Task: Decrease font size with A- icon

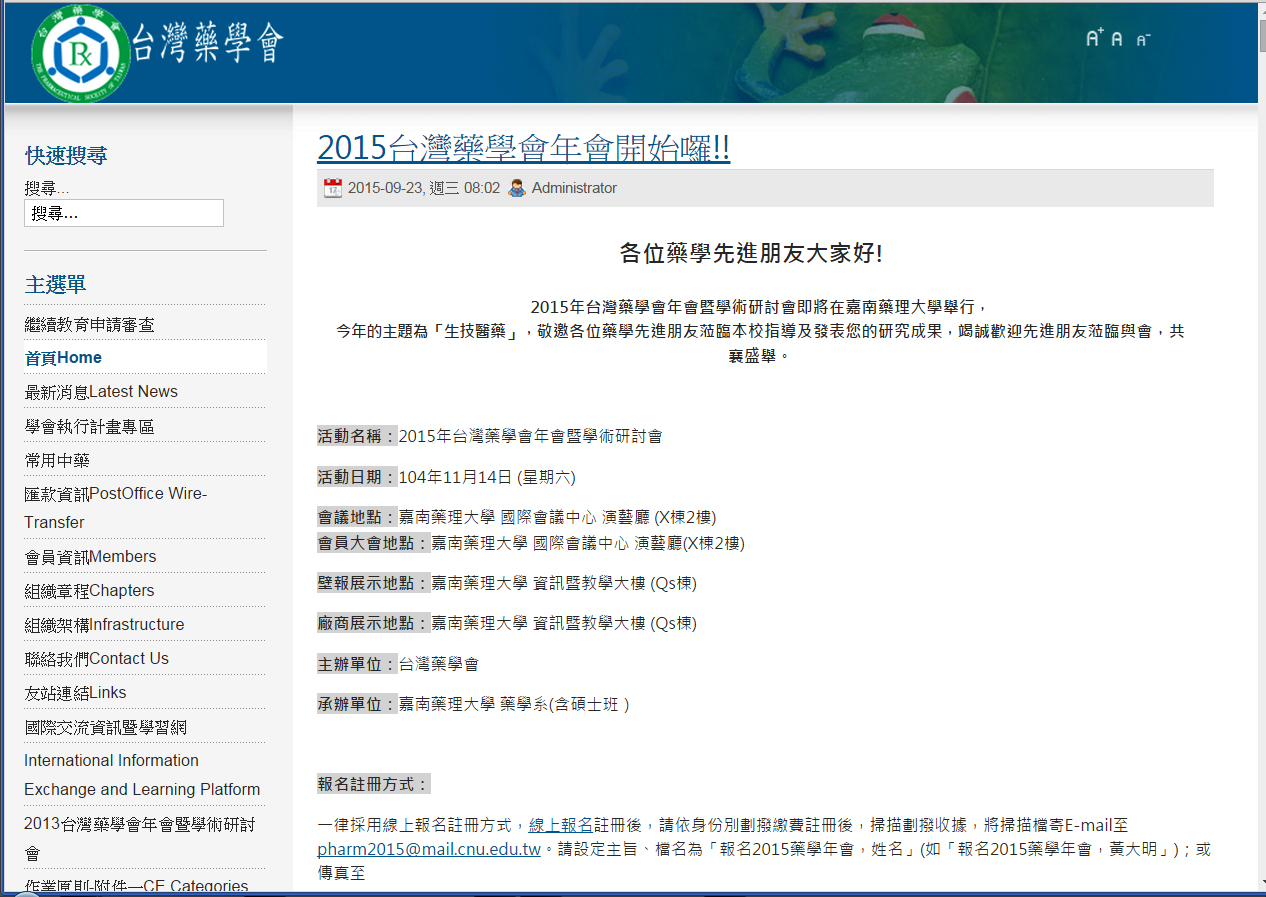Action: pyautogui.click(x=1143, y=40)
